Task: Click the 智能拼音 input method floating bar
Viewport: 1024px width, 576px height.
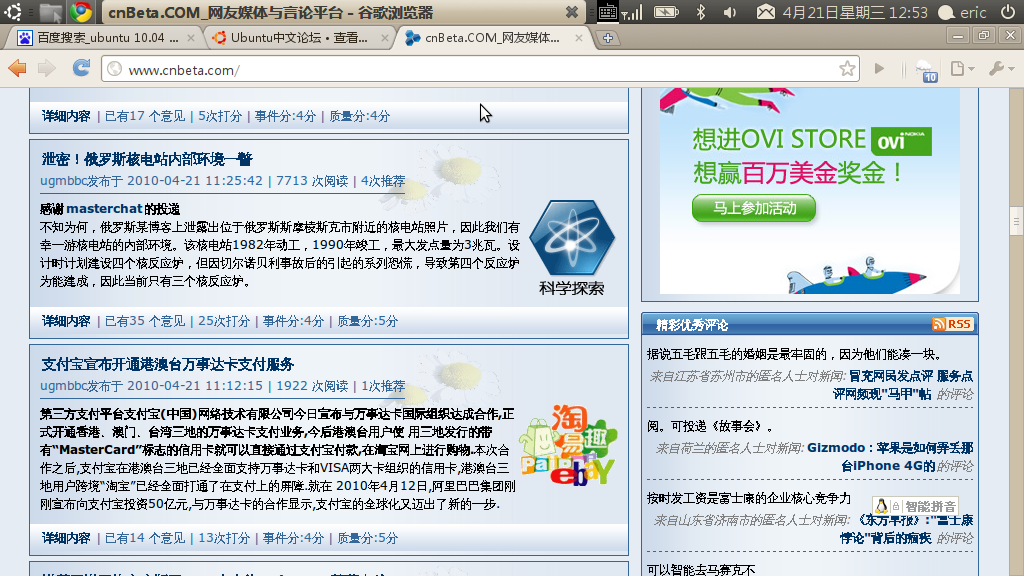Action: [915, 506]
